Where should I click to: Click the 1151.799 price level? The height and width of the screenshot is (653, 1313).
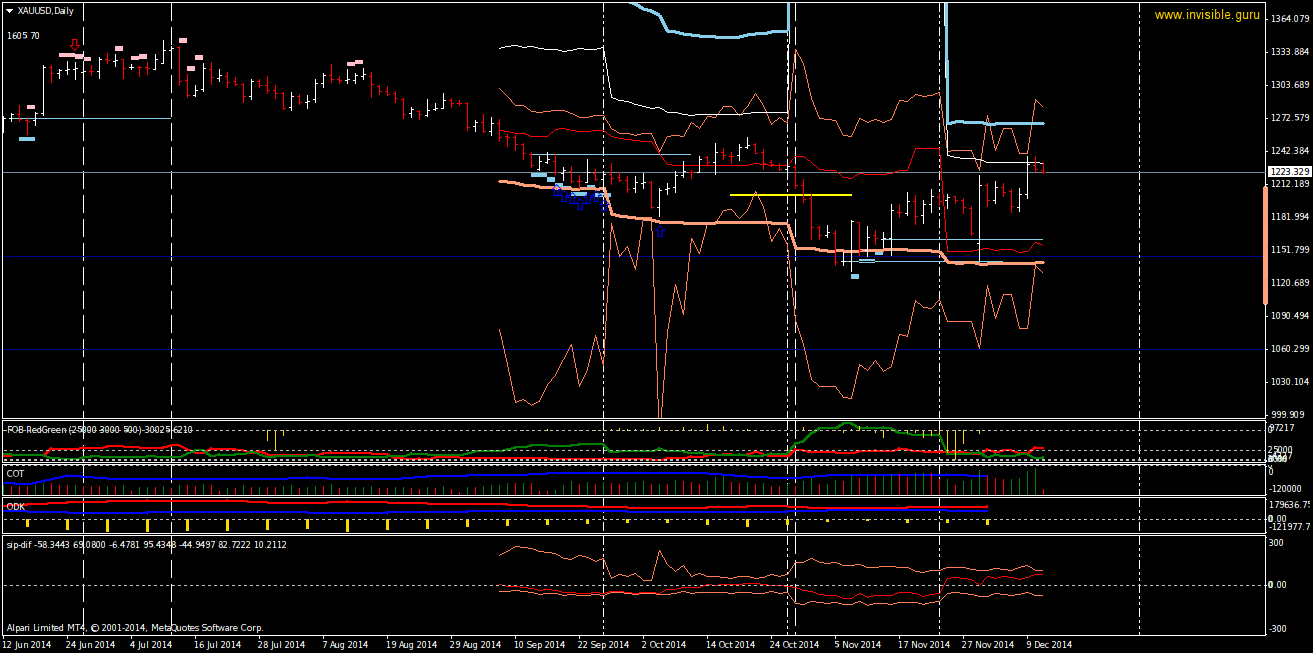1290,250
